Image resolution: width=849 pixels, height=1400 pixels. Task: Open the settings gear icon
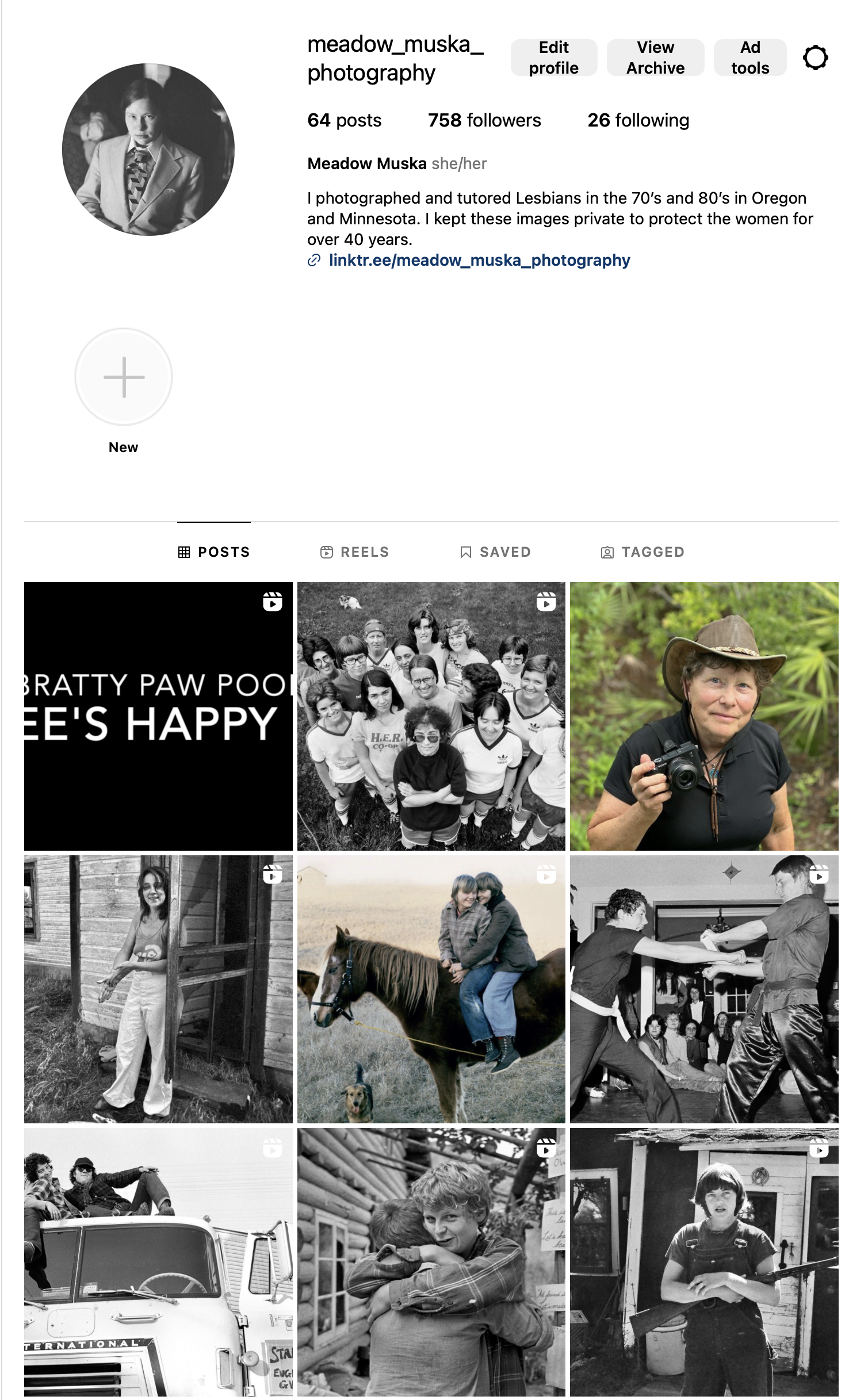pos(815,58)
